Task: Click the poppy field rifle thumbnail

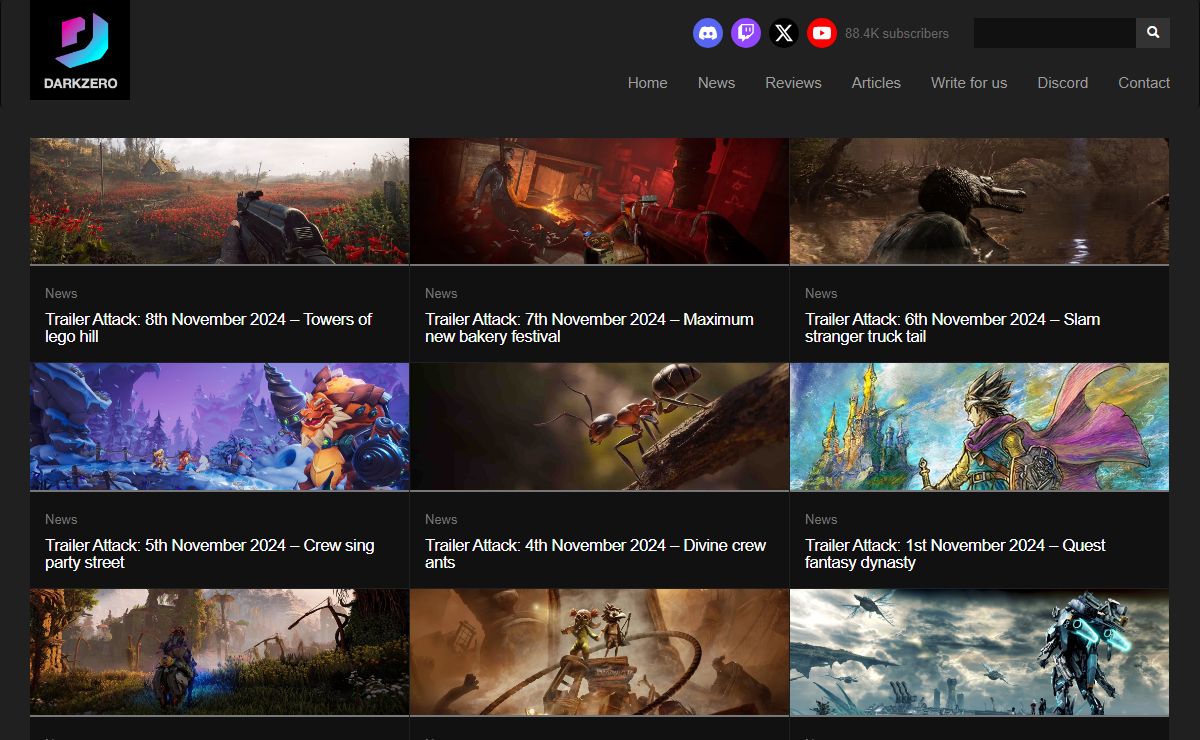Action: [219, 201]
